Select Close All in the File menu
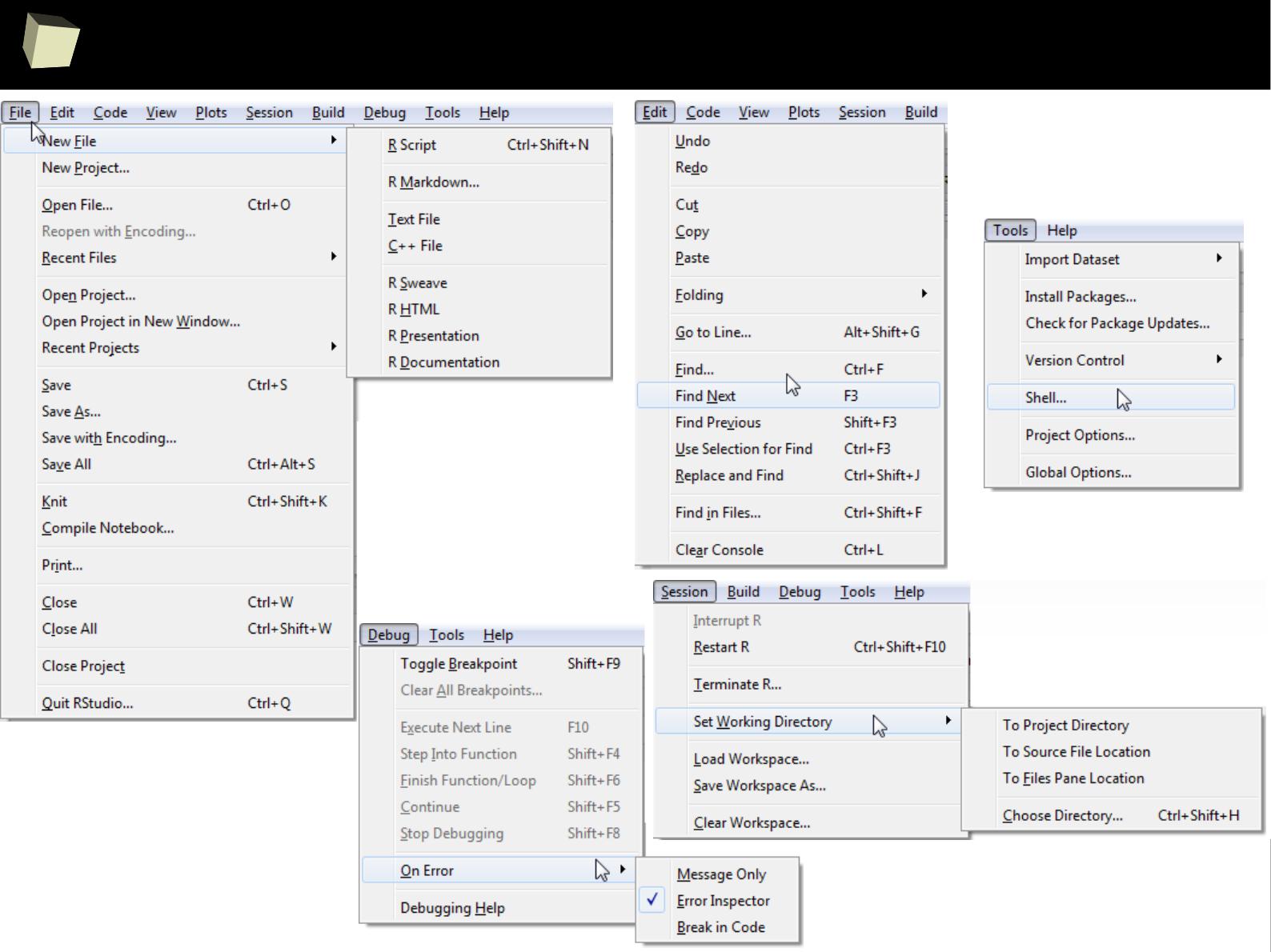The width and height of the screenshot is (1271, 952). [70, 629]
